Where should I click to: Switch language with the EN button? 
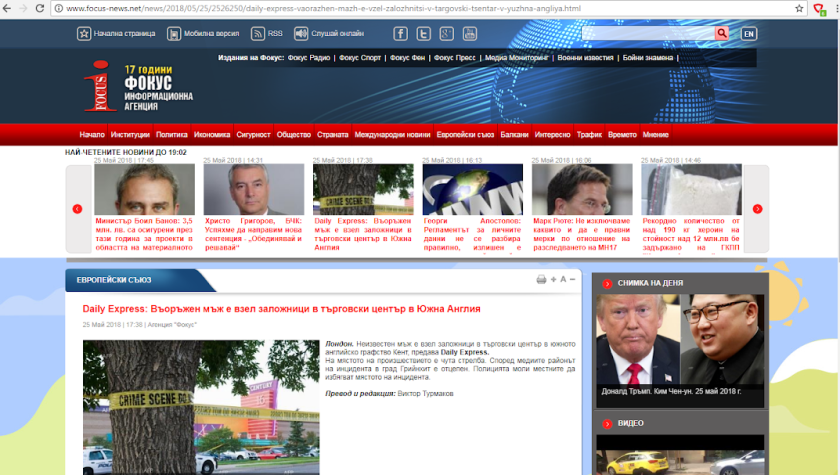coord(749,33)
